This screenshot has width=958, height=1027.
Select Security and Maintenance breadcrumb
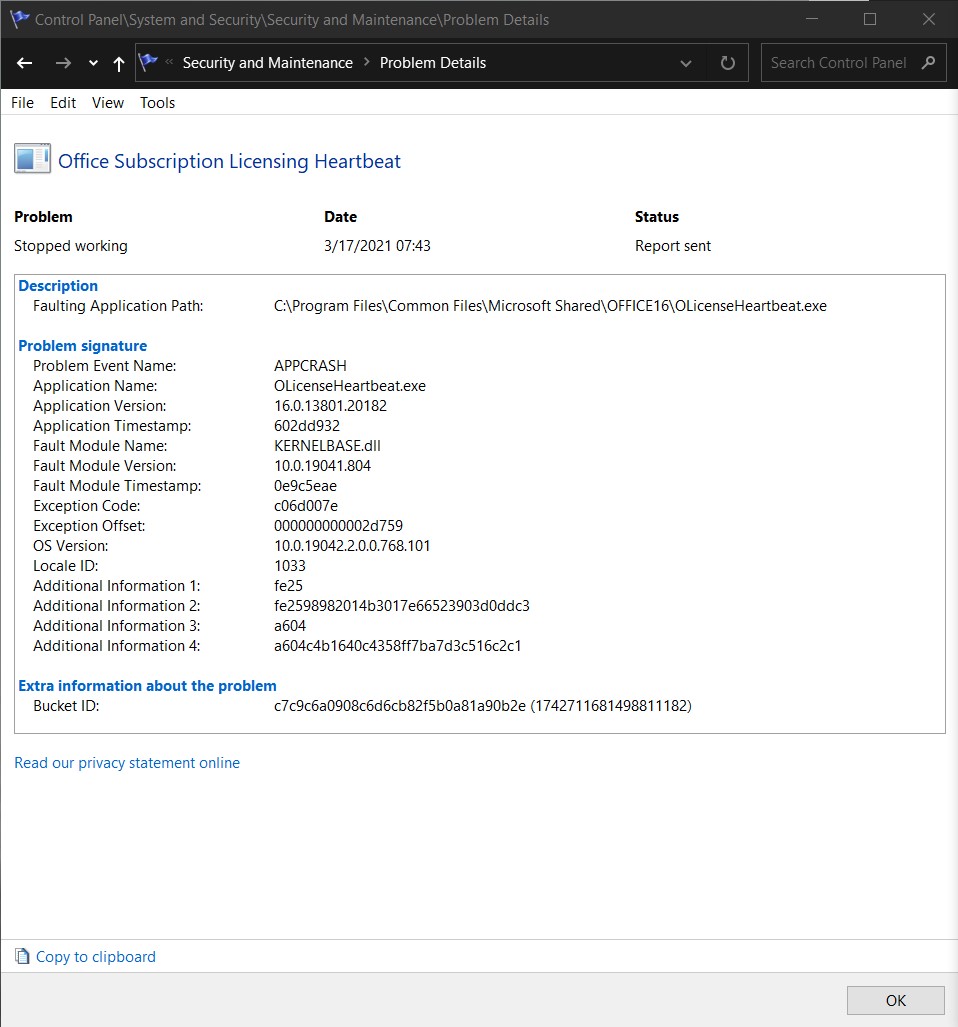point(267,63)
